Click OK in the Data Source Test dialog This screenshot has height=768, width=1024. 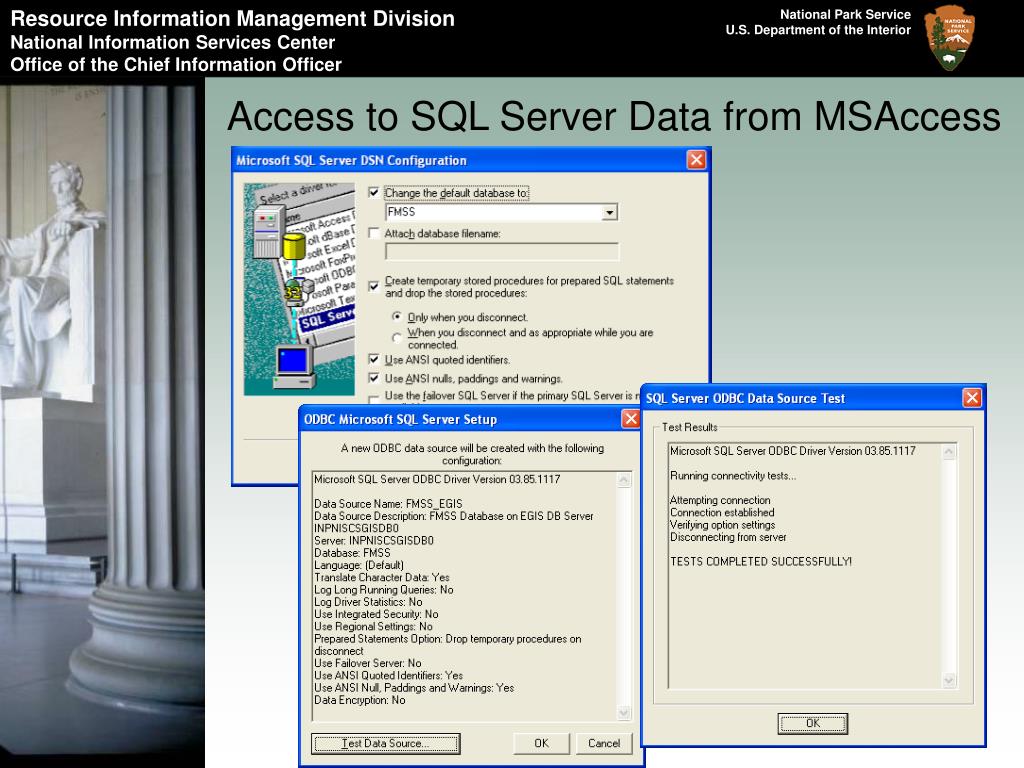click(x=812, y=723)
